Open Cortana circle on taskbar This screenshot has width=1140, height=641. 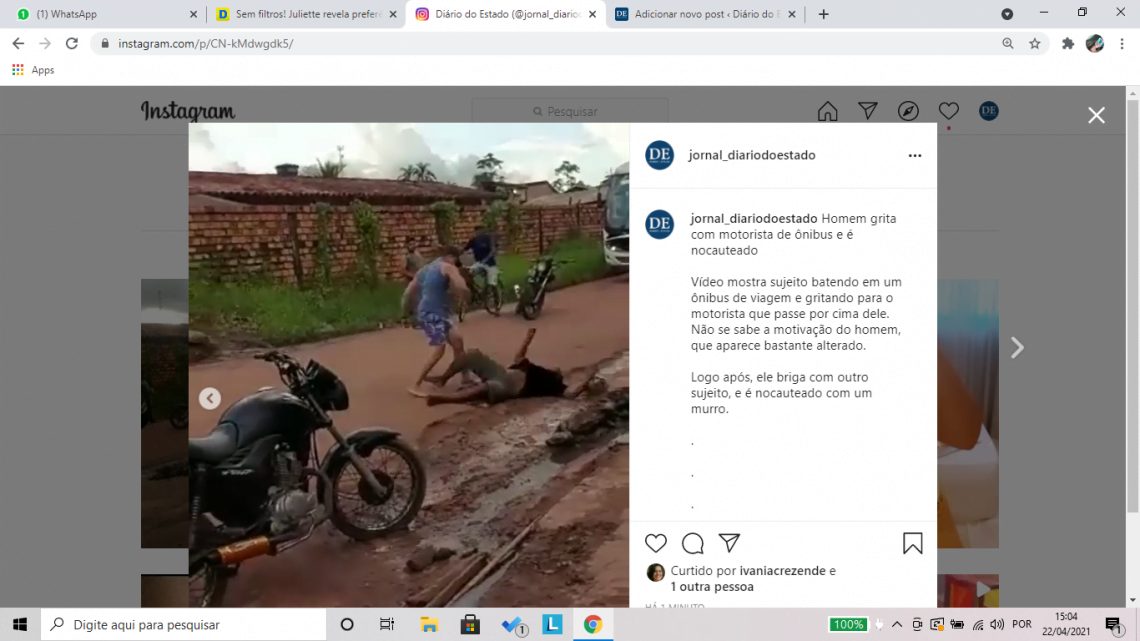347,624
